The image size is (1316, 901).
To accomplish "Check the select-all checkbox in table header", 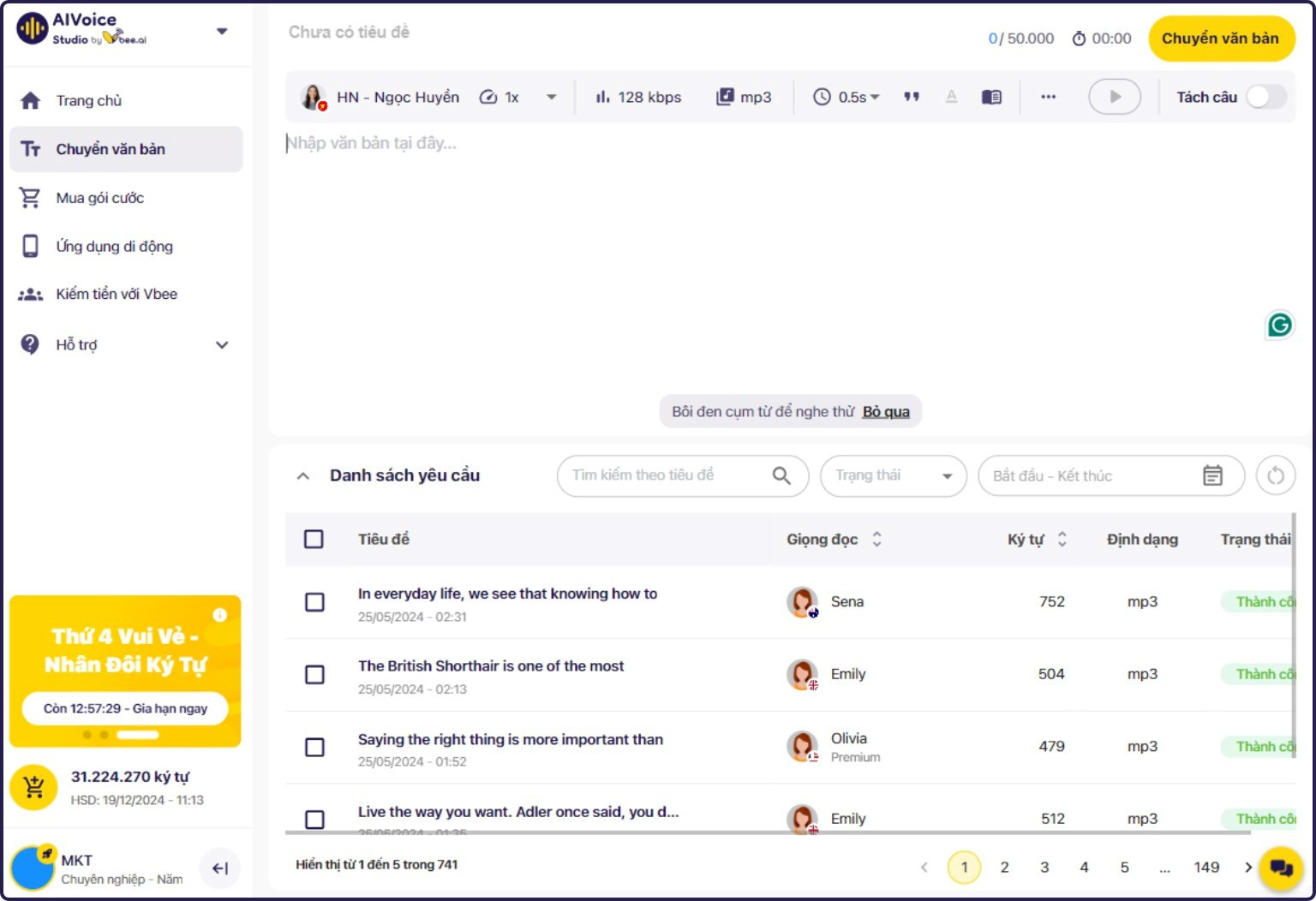I will coord(314,539).
